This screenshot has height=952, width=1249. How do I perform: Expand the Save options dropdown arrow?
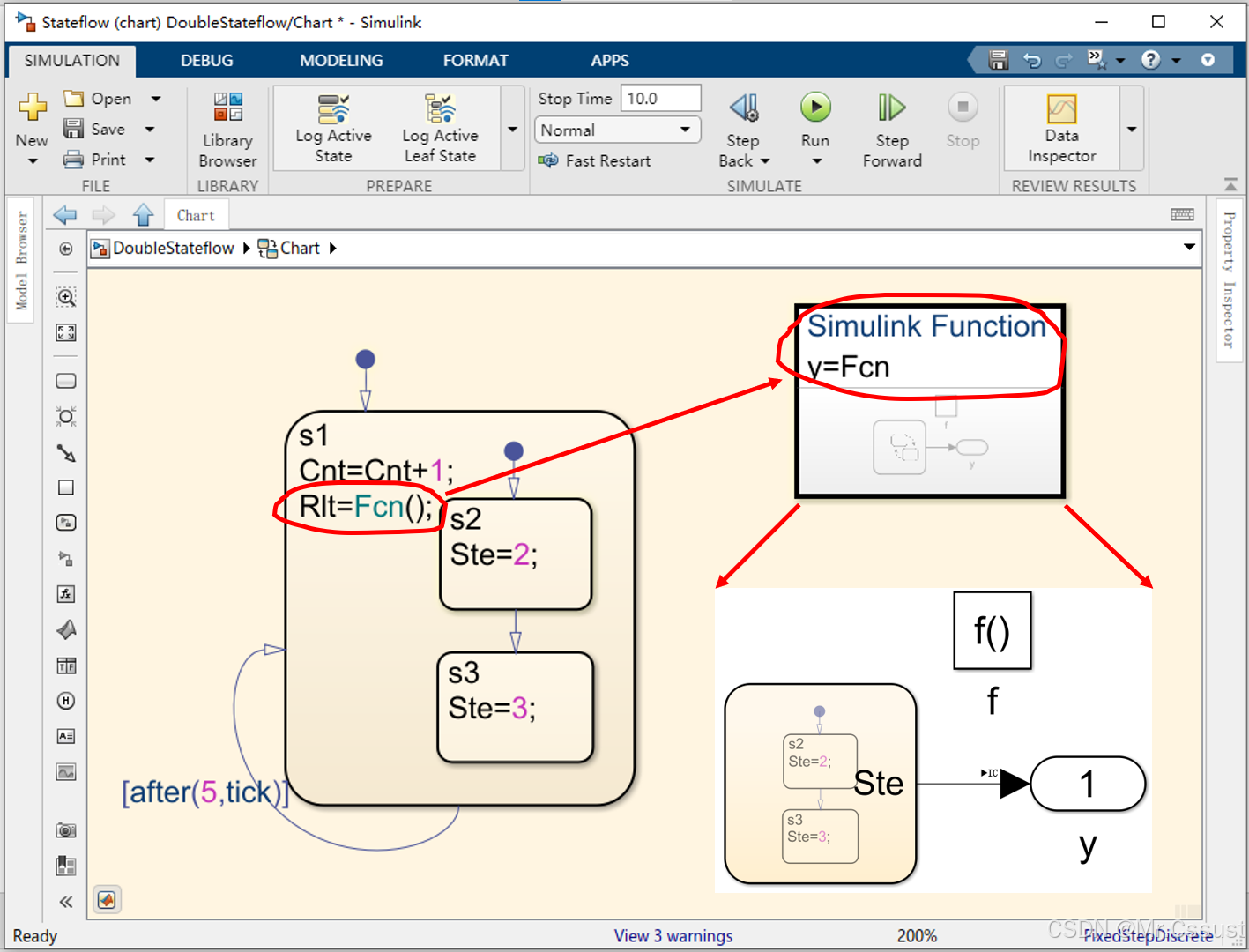tap(150, 130)
